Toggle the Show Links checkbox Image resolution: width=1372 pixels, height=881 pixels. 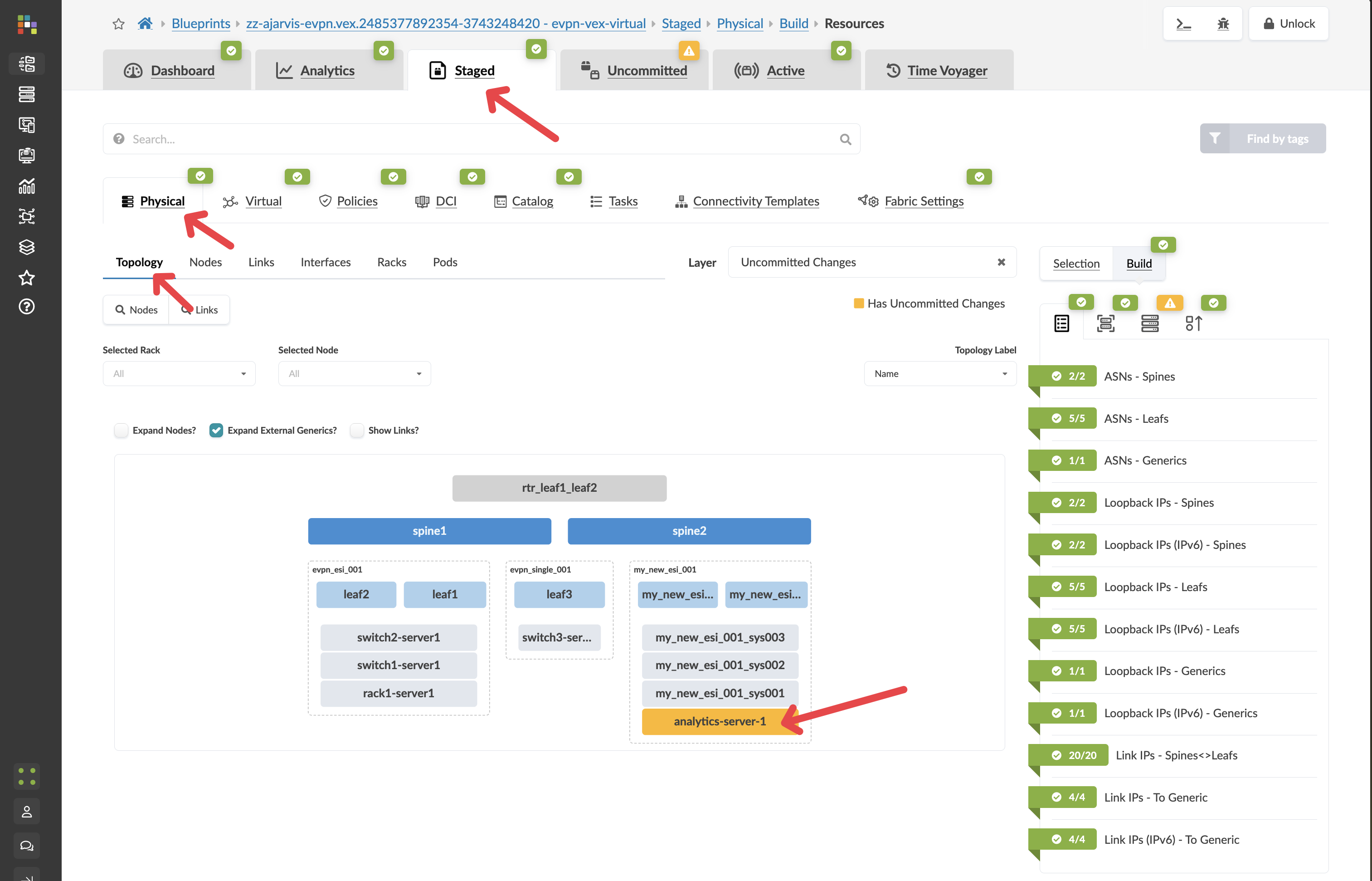[x=357, y=430]
